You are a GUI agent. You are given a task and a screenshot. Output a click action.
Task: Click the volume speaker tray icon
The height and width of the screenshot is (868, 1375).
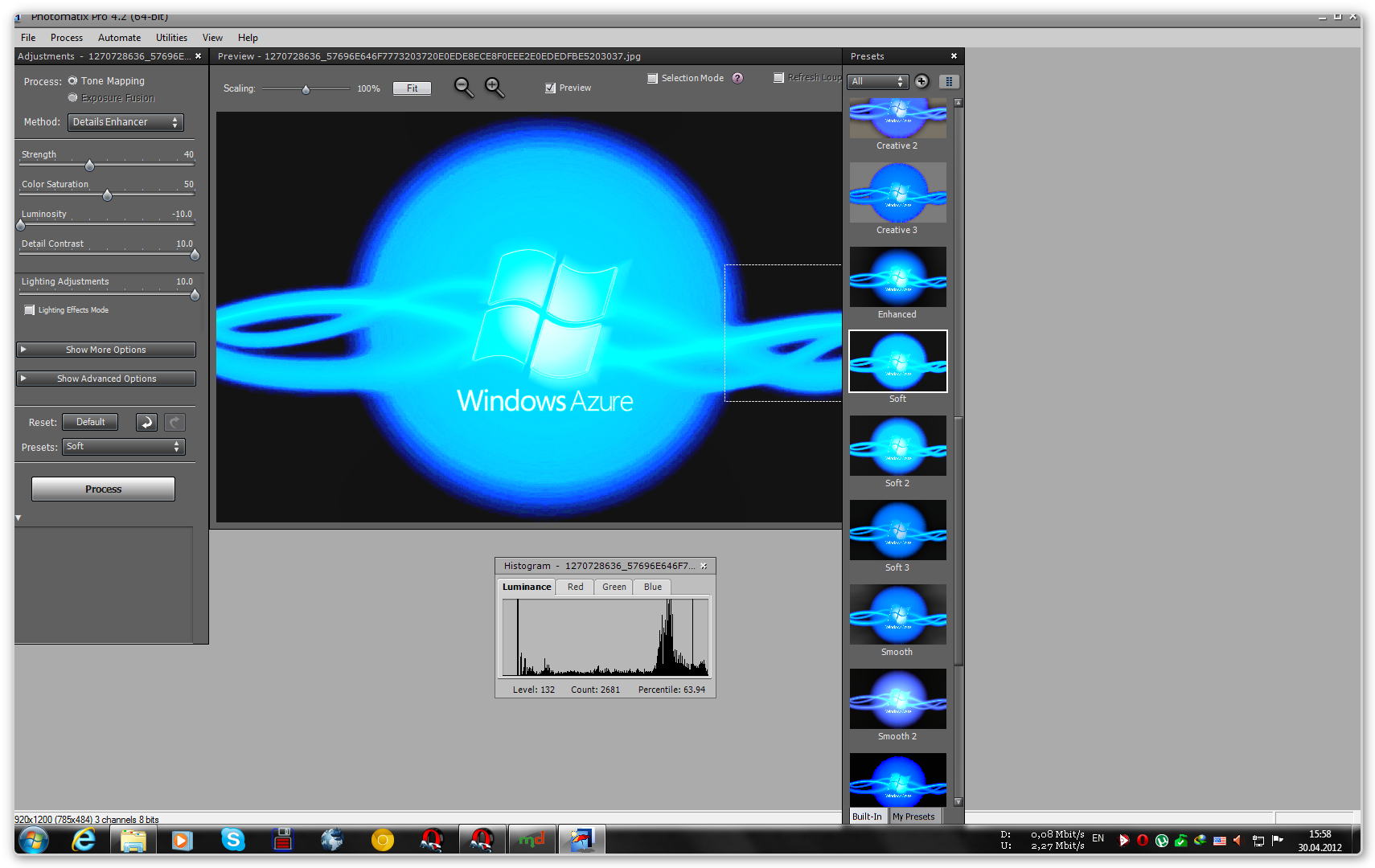[x=1238, y=841]
